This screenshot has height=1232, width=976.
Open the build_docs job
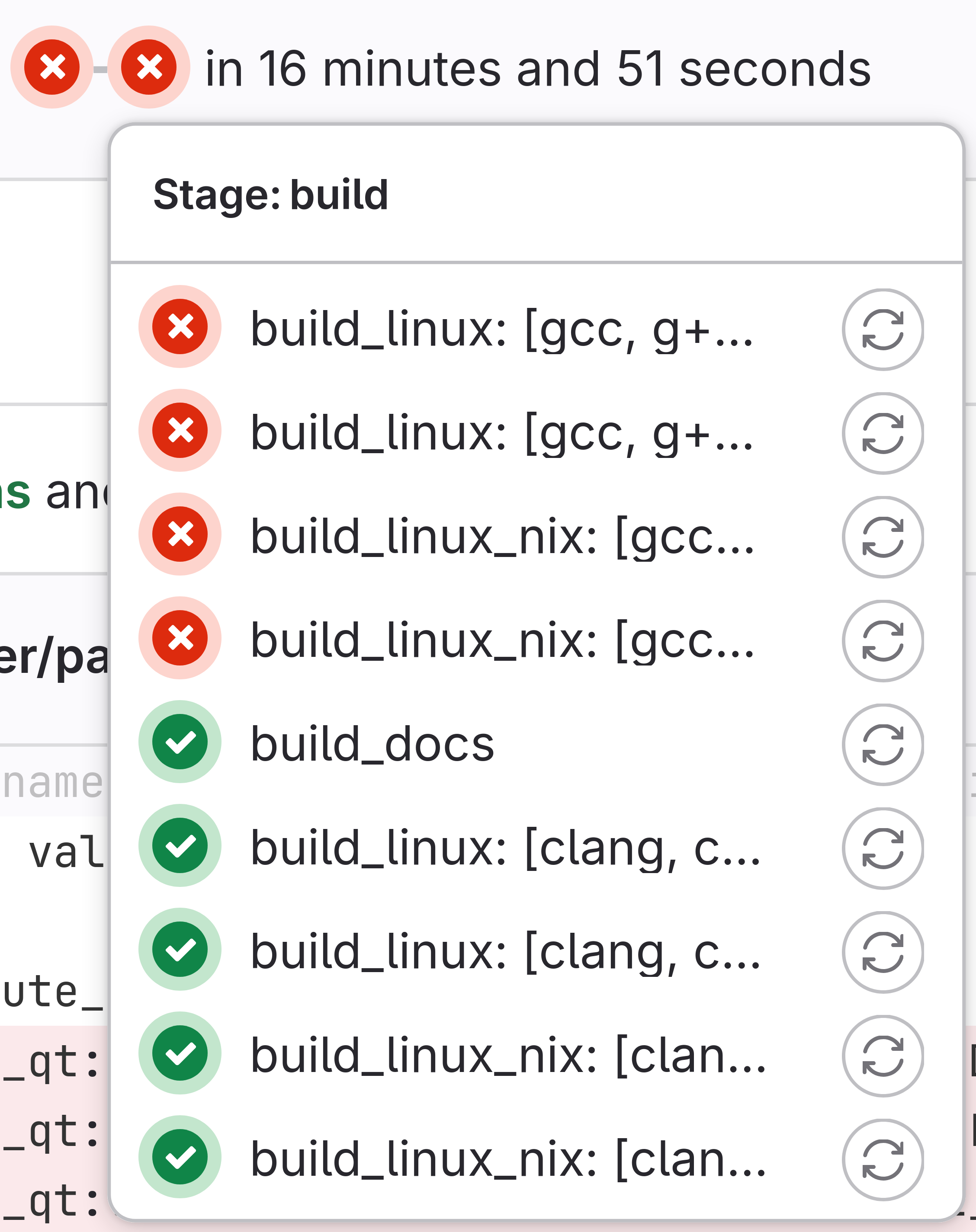[372, 745]
